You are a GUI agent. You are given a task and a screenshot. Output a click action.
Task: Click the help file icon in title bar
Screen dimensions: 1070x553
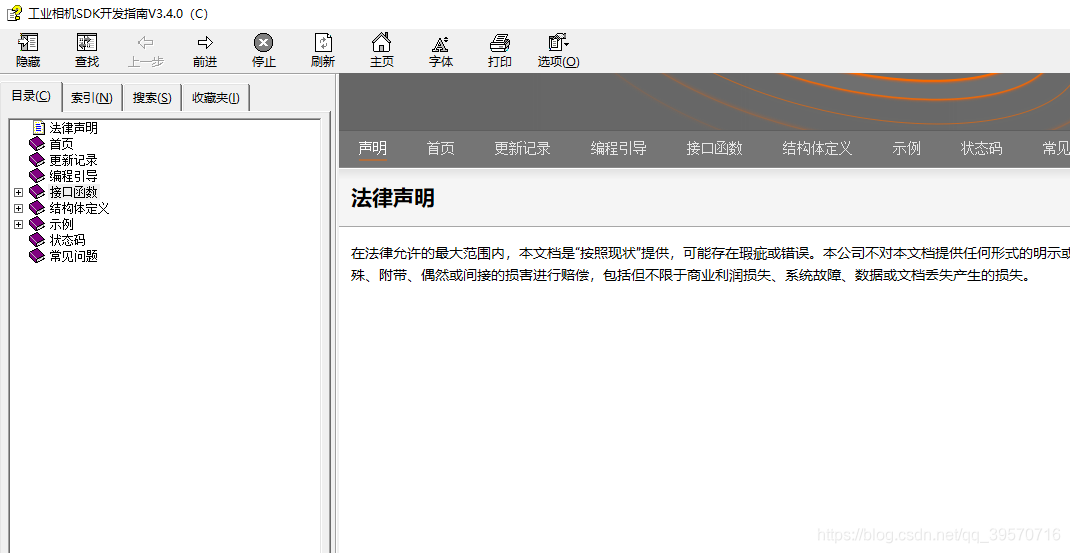click(x=14, y=13)
